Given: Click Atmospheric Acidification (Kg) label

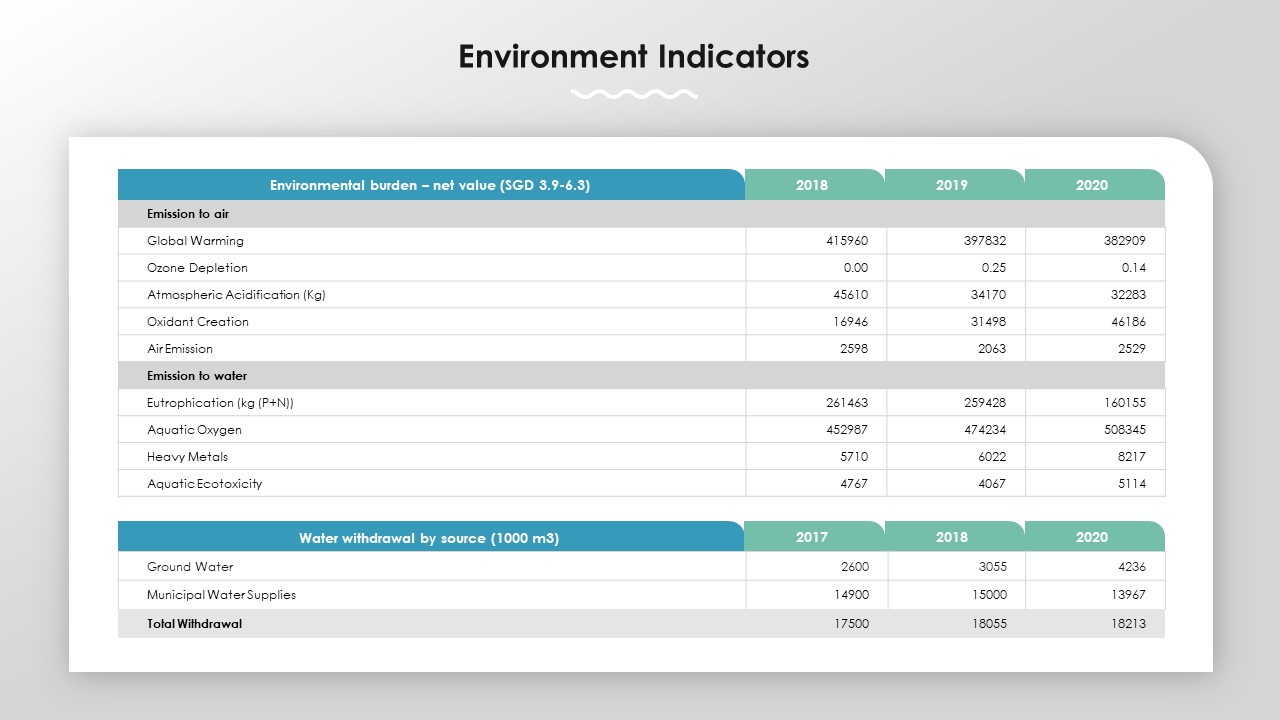Looking at the screenshot, I should coord(236,295).
